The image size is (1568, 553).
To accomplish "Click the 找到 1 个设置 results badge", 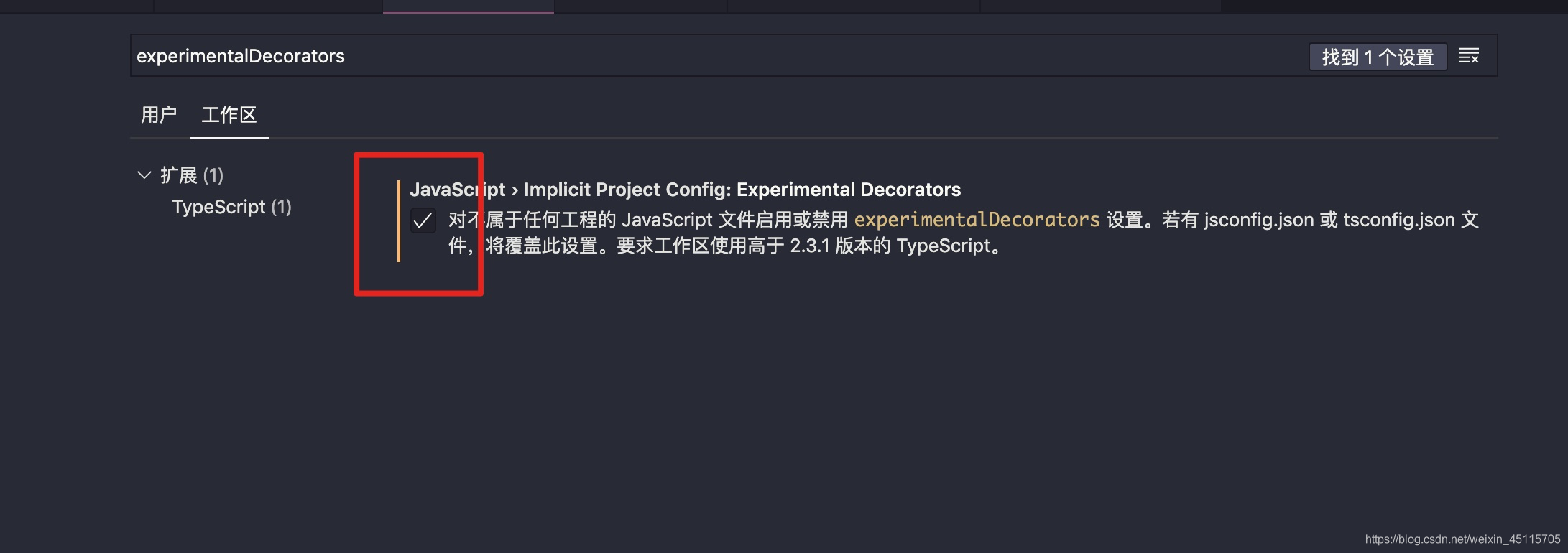I will tap(1378, 57).
